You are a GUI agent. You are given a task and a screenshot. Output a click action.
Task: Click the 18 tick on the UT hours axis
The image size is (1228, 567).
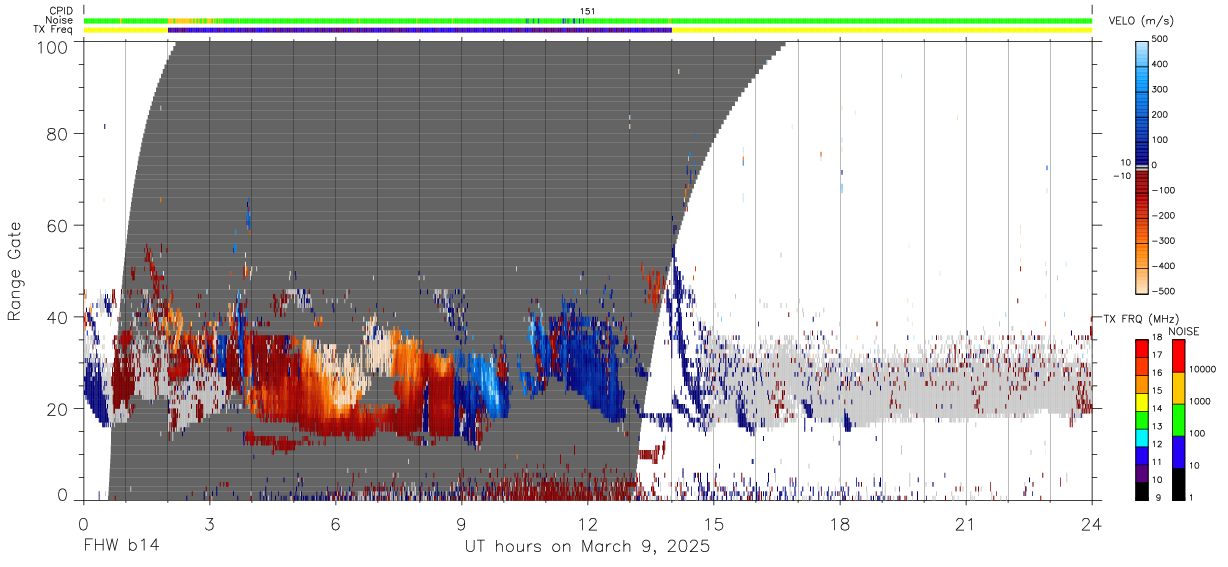840,523
